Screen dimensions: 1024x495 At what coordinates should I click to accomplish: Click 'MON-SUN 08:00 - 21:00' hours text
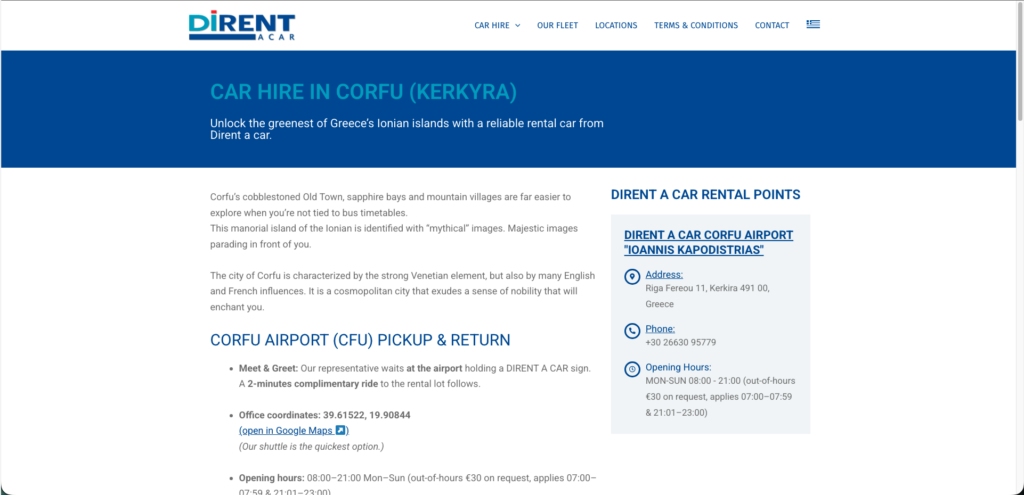coord(693,381)
